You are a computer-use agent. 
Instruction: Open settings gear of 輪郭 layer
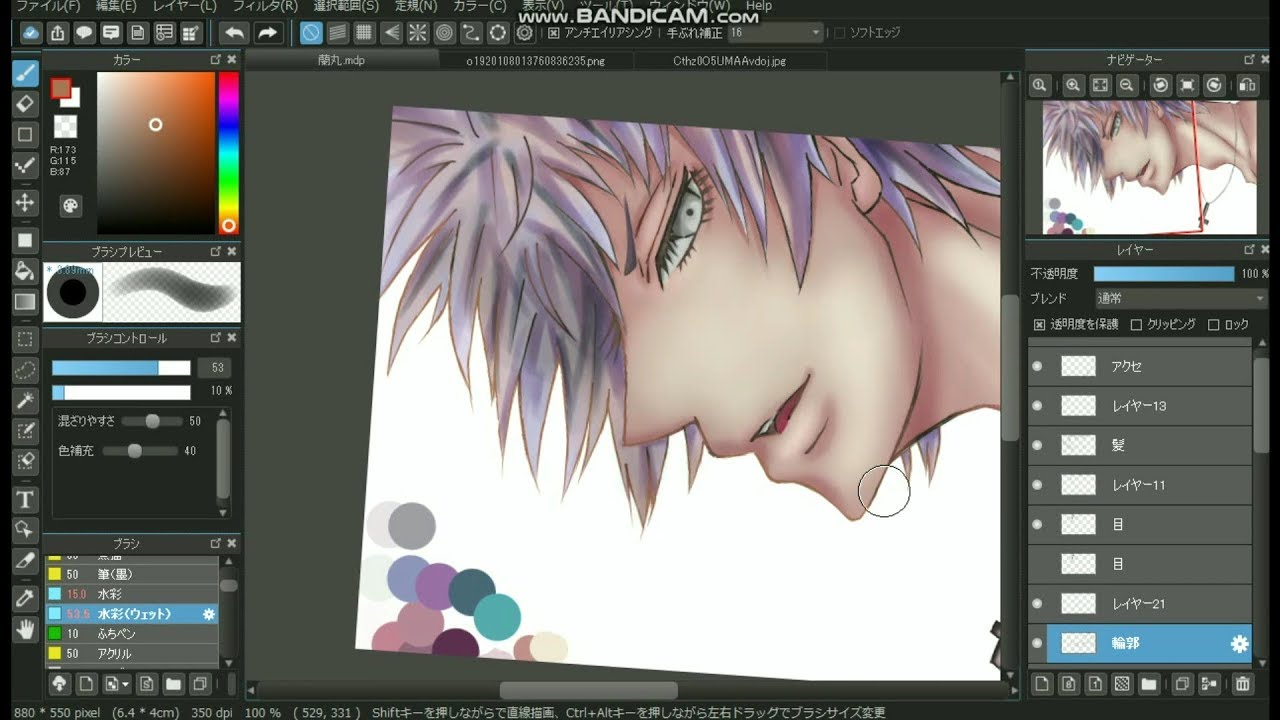(x=1239, y=644)
